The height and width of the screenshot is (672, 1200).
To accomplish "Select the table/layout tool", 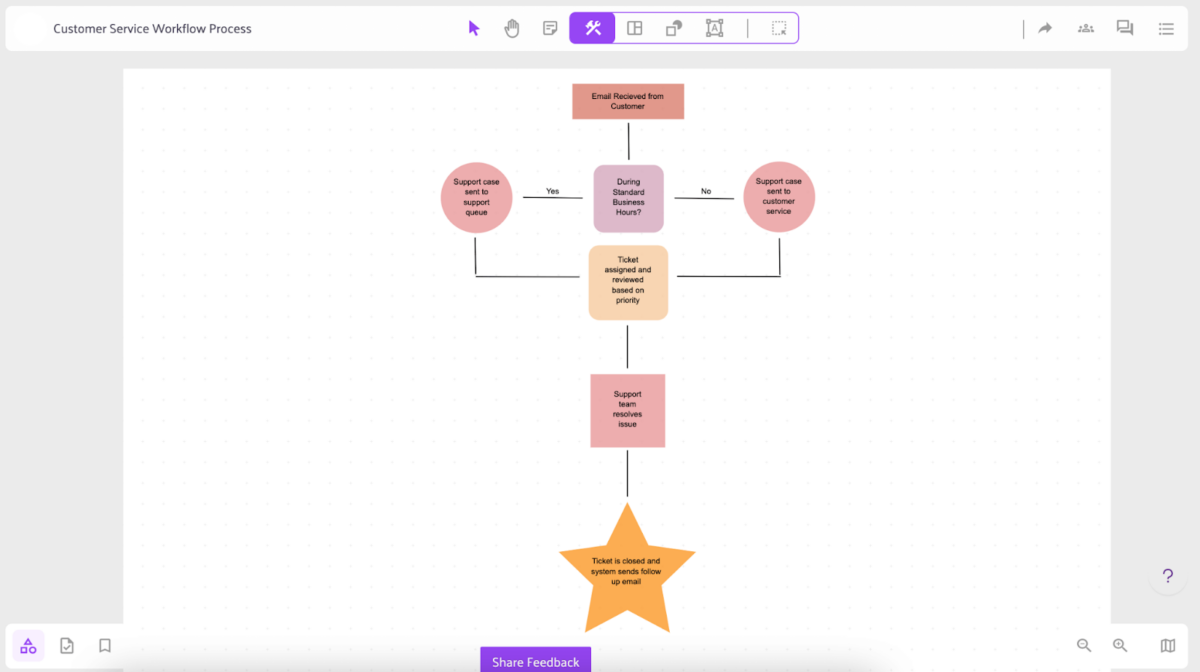I will (x=634, y=28).
